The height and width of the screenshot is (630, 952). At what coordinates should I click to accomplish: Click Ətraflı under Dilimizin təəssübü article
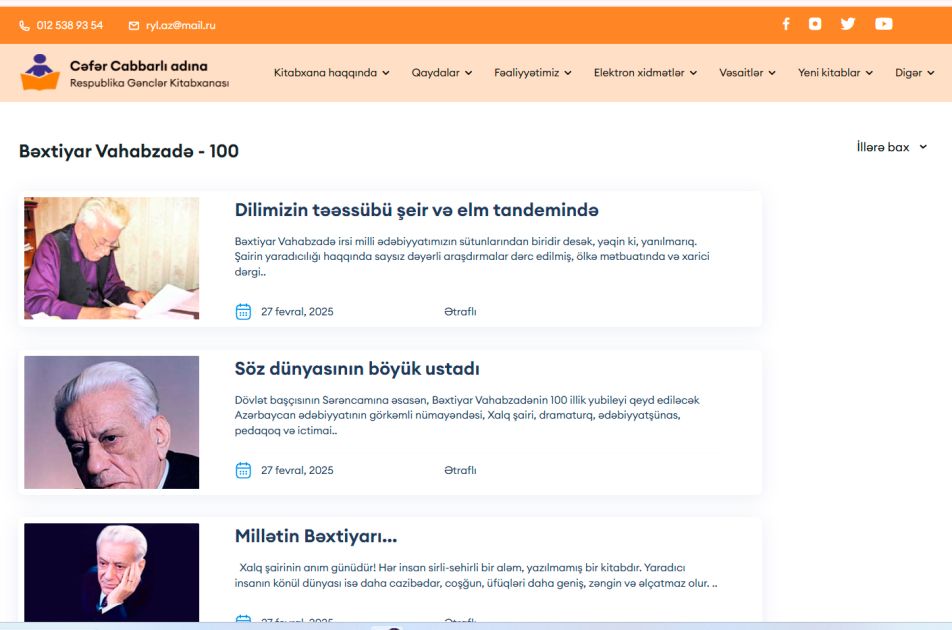coord(460,311)
